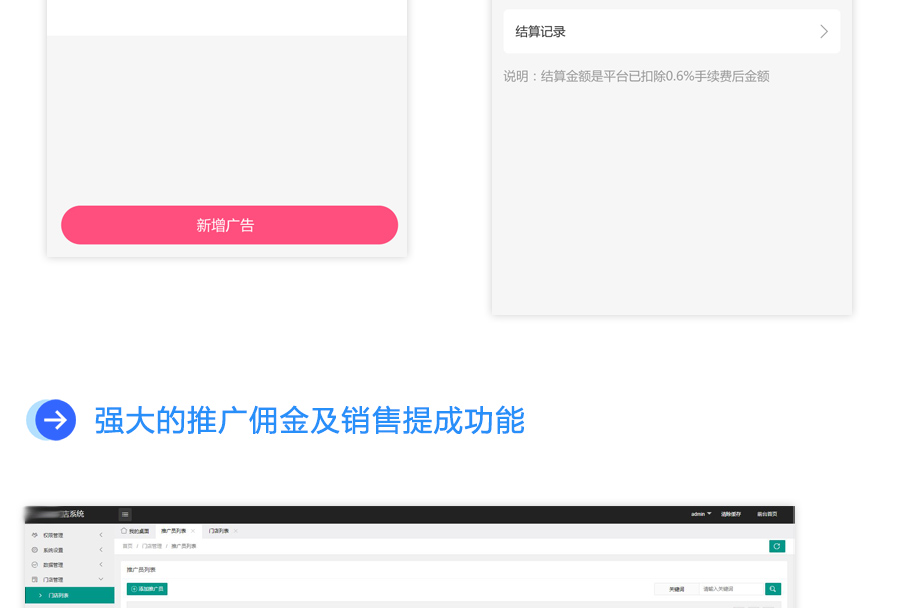Viewport: 900px width, 608px height.
Task: Switch to the 门店列表 tab
Action: [218, 531]
